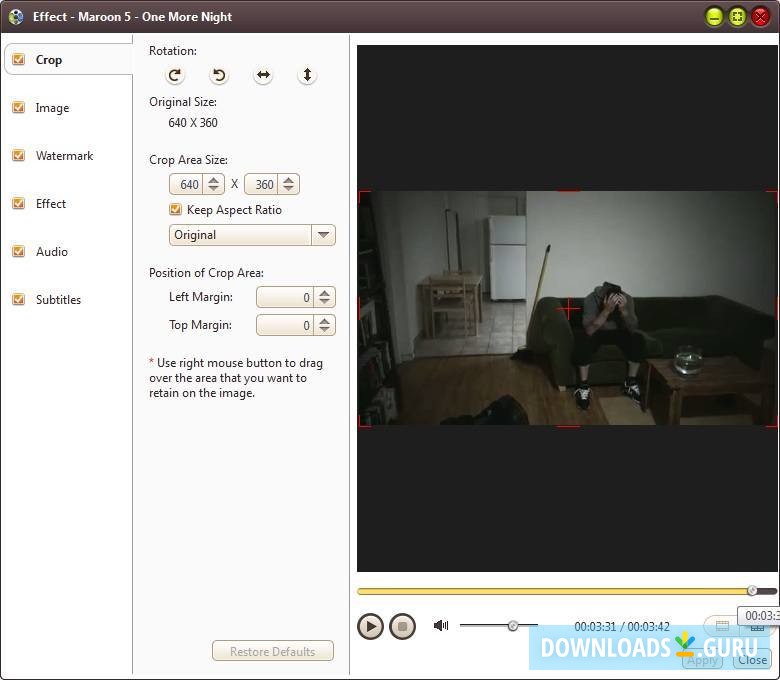Switch to the Watermark tab
The image size is (780, 680).
(x=64, y=156)
